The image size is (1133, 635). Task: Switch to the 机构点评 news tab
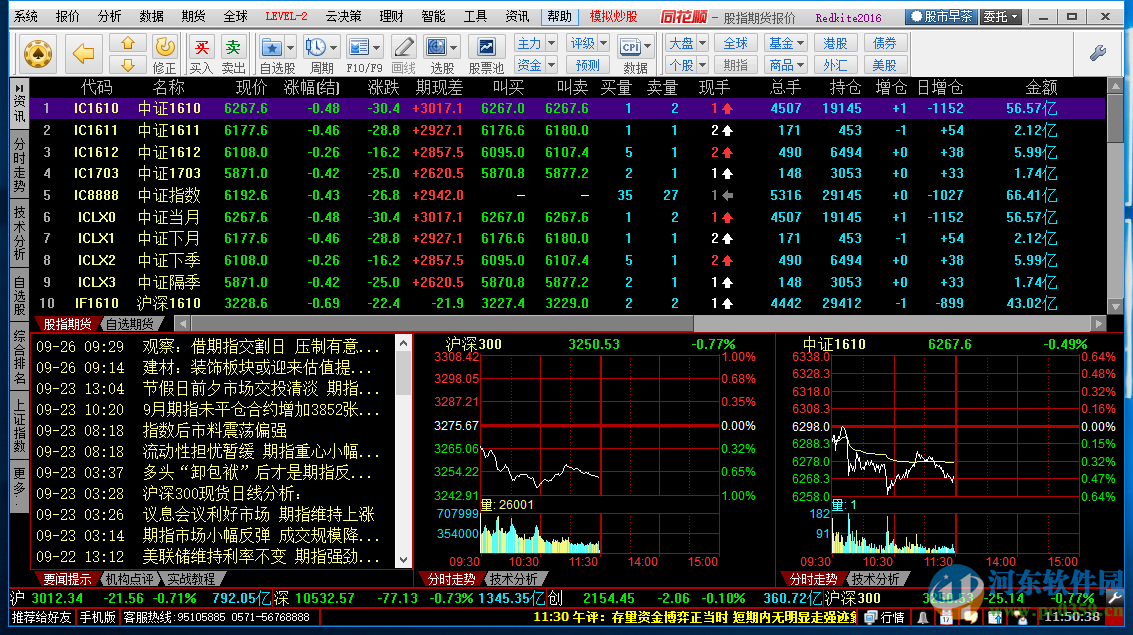(128, 579)
